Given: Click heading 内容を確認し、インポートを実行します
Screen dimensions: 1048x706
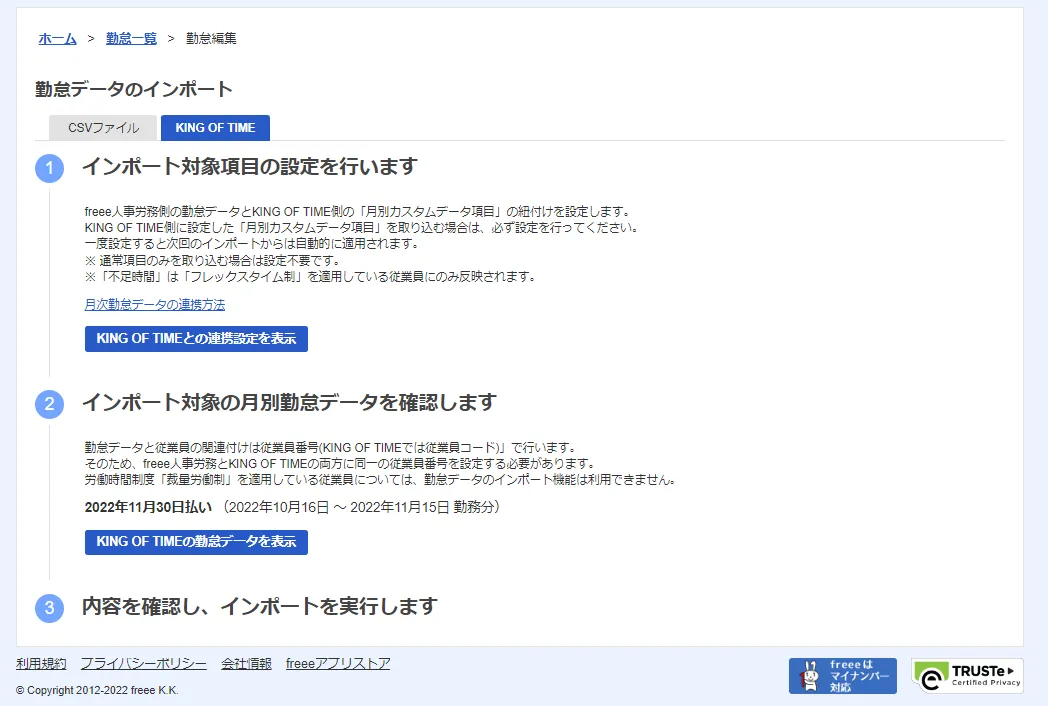Looking at the screenshot, I should pyautogui.click(x=259, y=606).
